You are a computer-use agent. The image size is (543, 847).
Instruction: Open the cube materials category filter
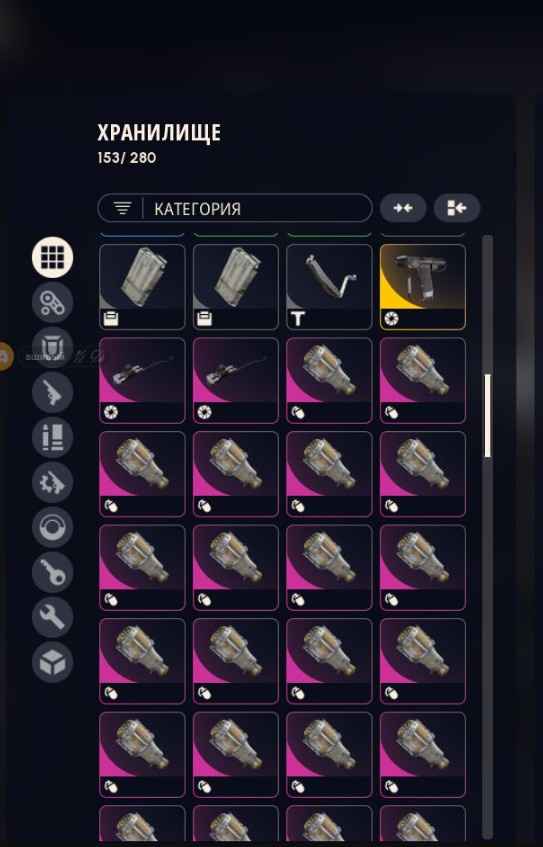click(52, 662)
